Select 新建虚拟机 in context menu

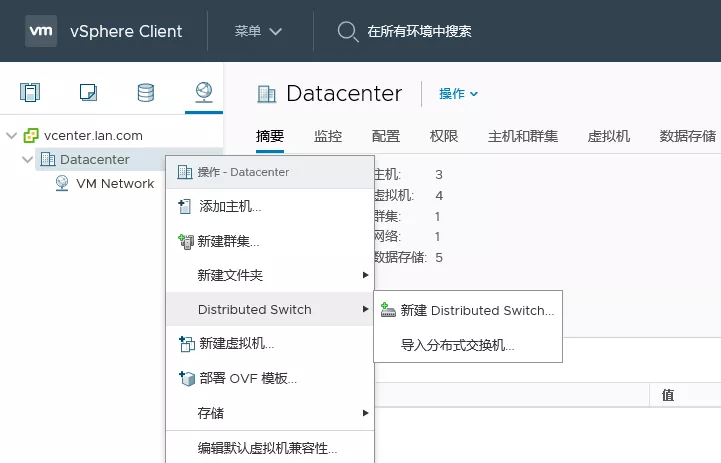235,344
